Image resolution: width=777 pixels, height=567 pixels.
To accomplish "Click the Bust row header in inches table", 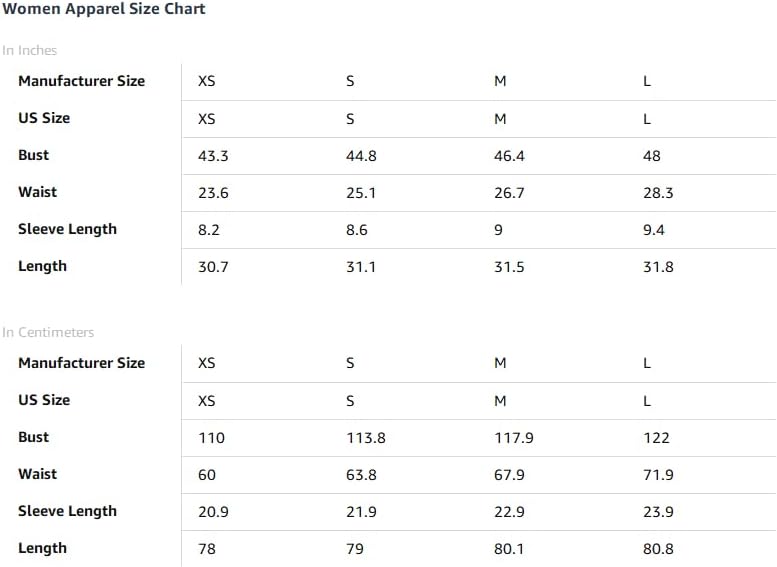I will (34, 155).
